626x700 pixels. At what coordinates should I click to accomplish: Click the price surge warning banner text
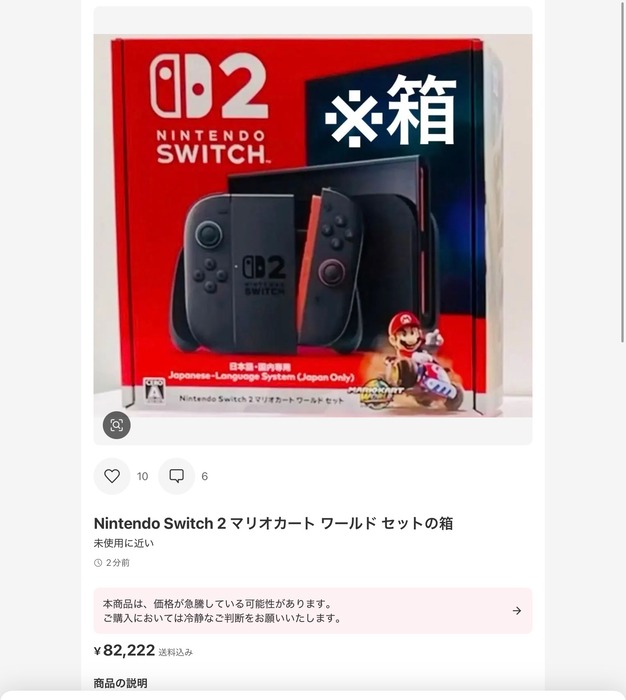point(222,611)
